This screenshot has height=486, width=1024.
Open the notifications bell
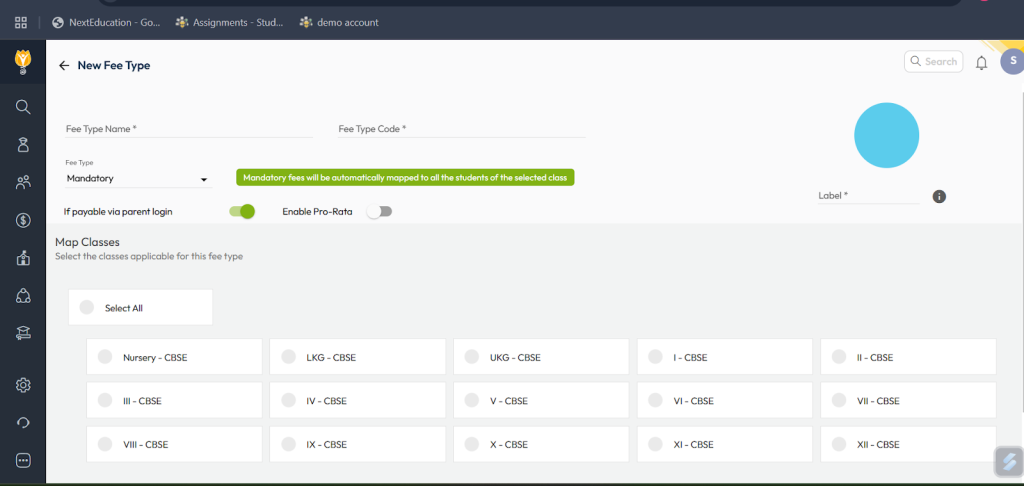pyautogui.click(x=981, y=63)
